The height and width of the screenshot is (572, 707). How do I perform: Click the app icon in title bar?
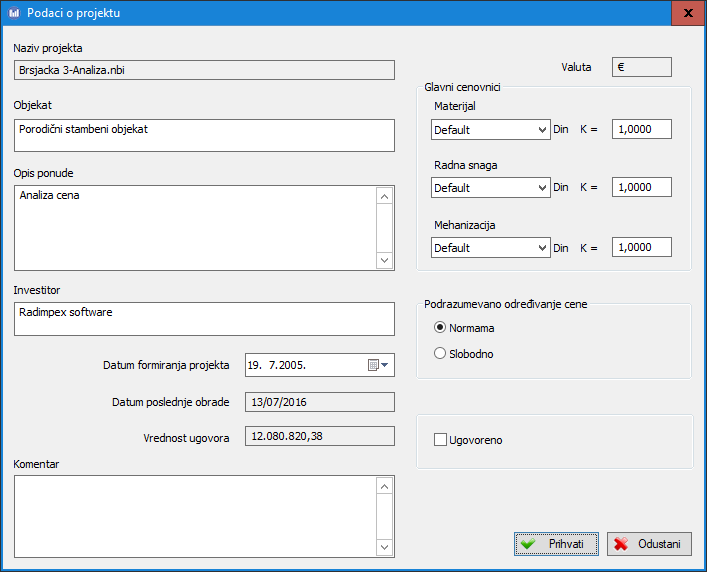click(x=13, y=14)
